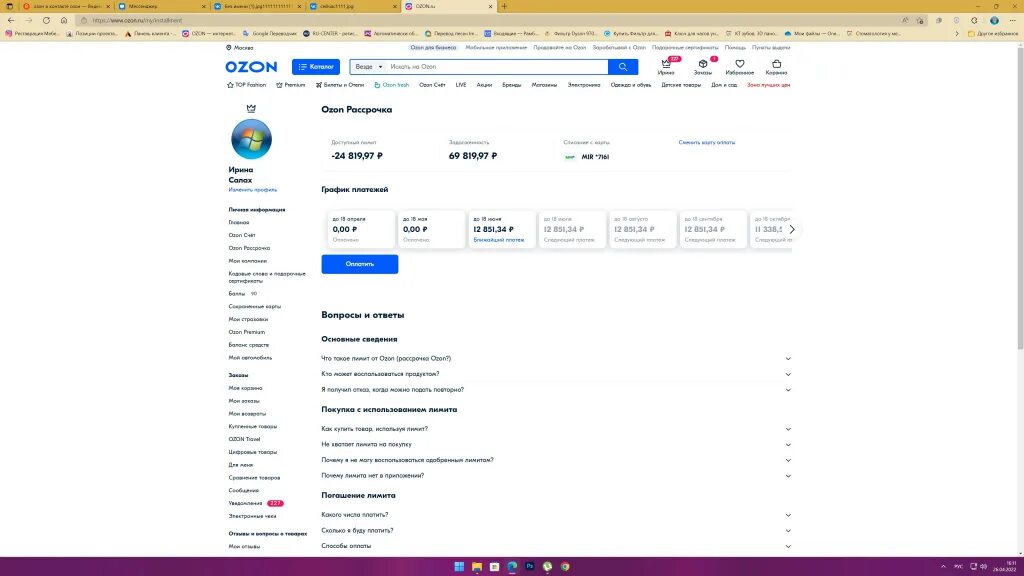The width and height of the screenshot is (1024, 576).
Task: Click browser home icon
Action: tap(63, 20)
